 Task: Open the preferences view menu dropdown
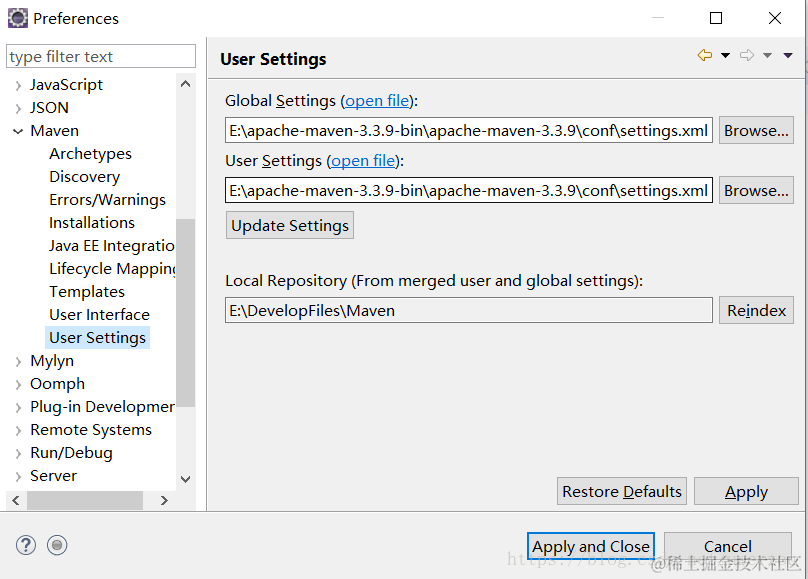pos(788,56)
